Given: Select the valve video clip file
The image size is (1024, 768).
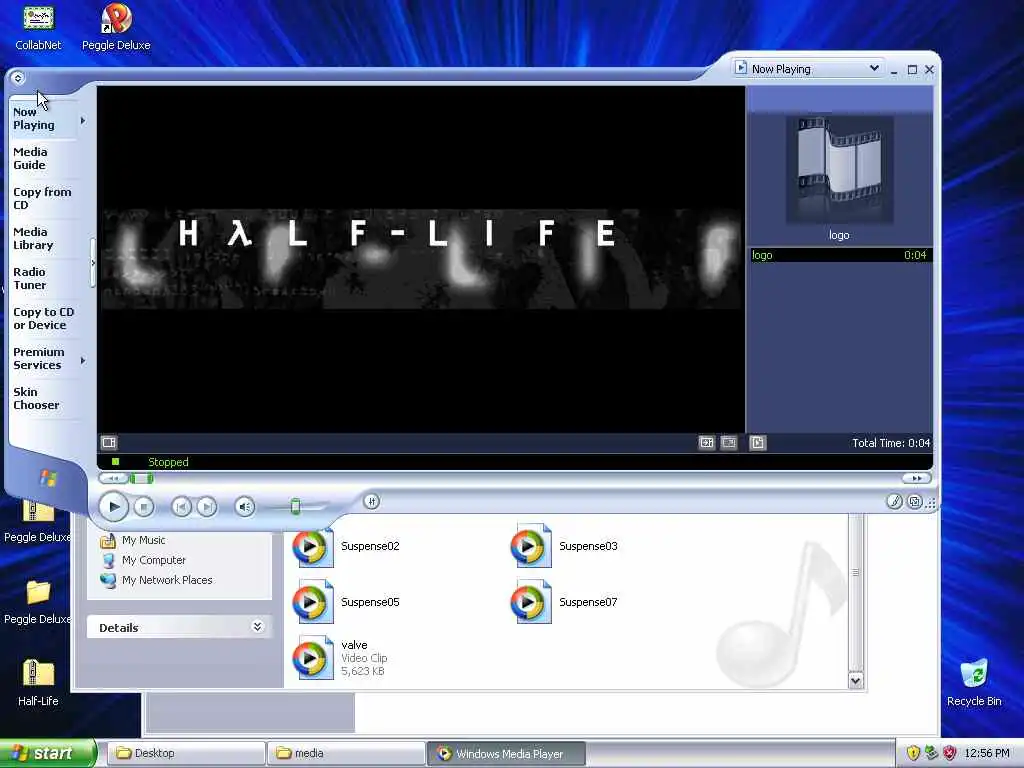Looking at the screenshot, I should click(x=341, y=658).
